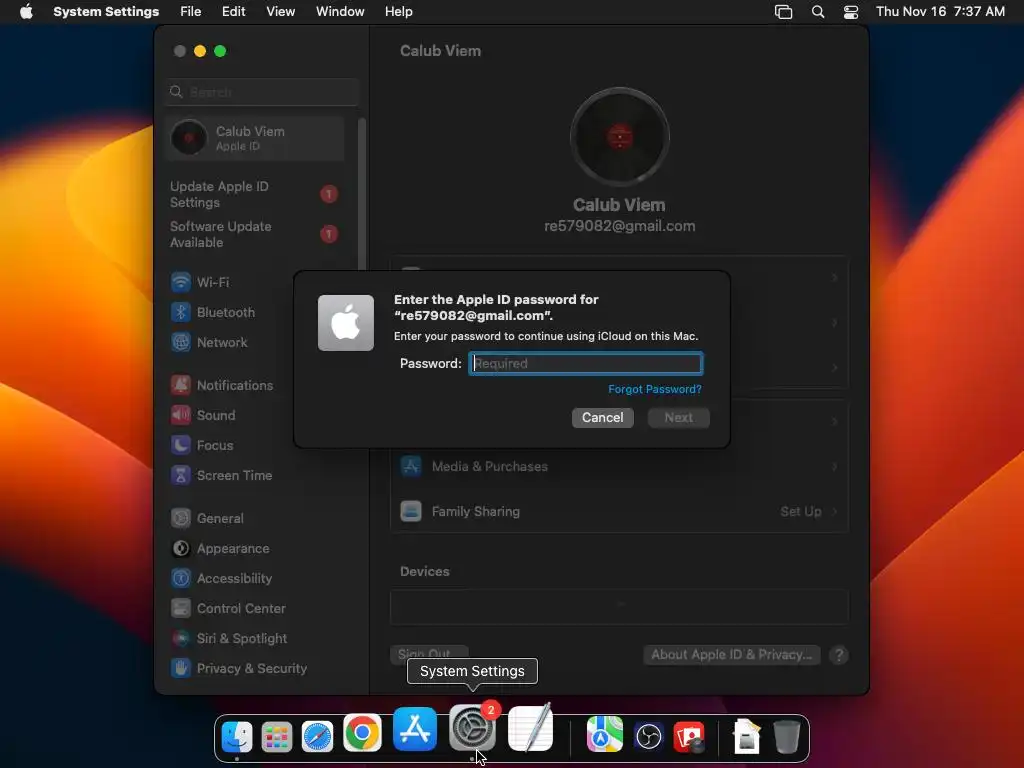Click the date and time clock
Image resolution: width=1024 pixels, height=768 pixels.
tap(940, 12)
